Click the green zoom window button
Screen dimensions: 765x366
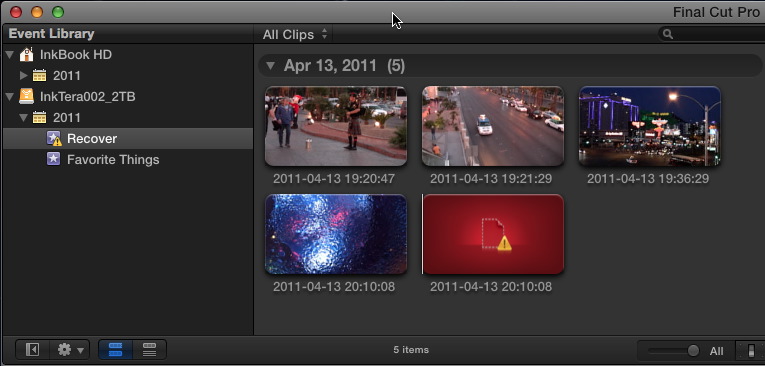[58, 12]
